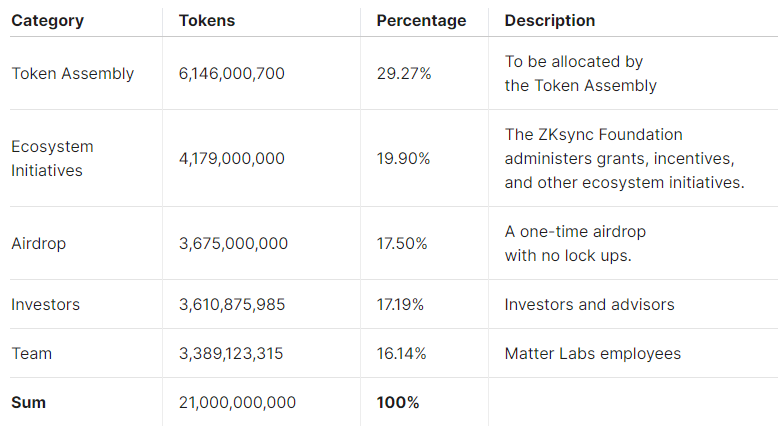Click the Category column header
778x426 pixels.
(x=48, y=21)
